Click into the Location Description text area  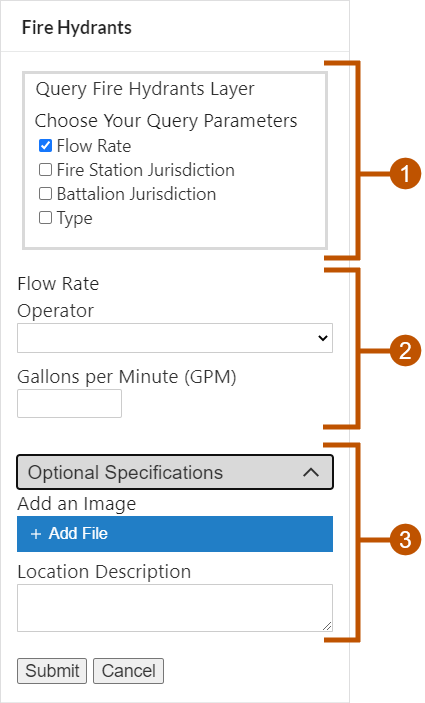(x=175, y=608)
